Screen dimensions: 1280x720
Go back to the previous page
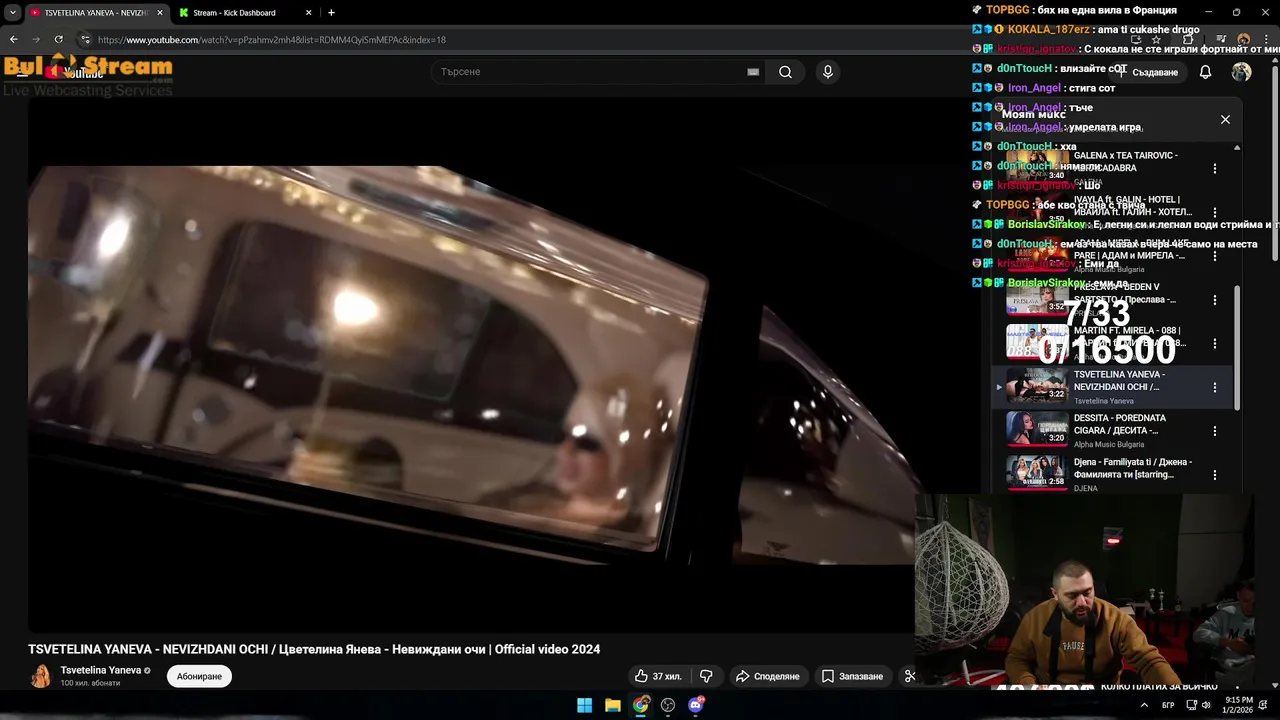tap(13, 40)
